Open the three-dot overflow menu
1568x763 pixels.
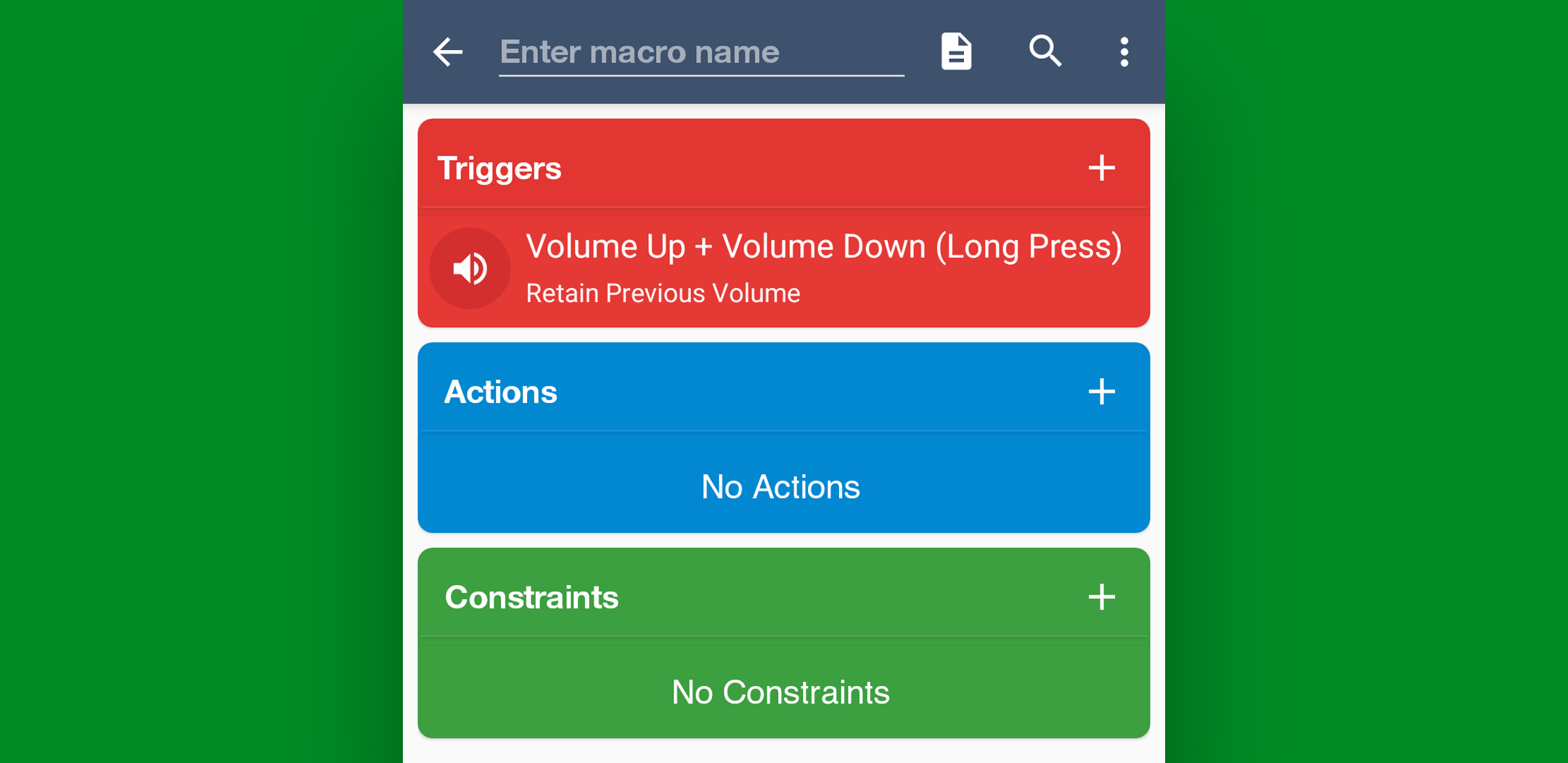pos(1124,52)
